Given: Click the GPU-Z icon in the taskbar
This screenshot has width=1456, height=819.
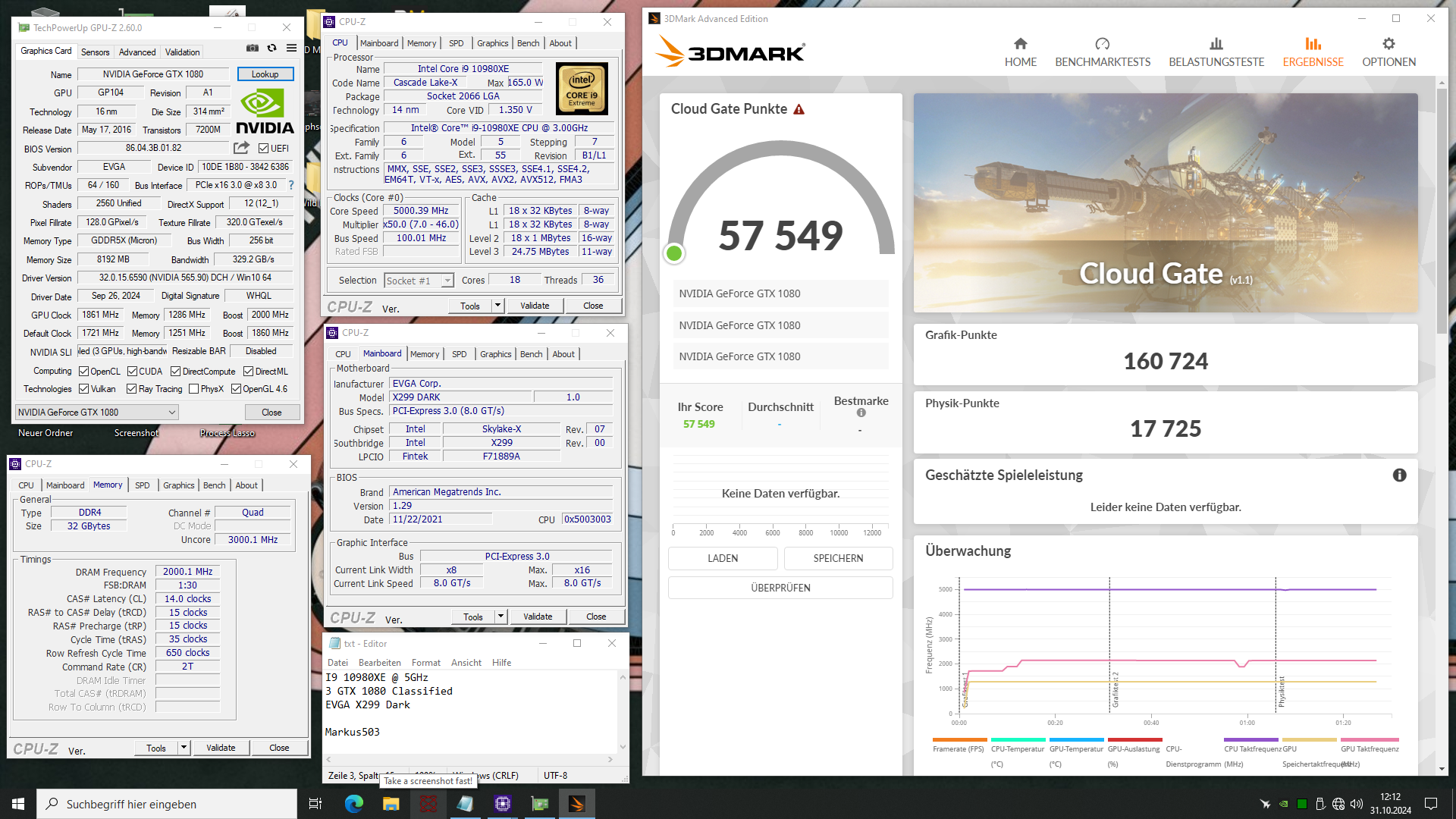Looking at the screenshot, I should click(540, 804).
